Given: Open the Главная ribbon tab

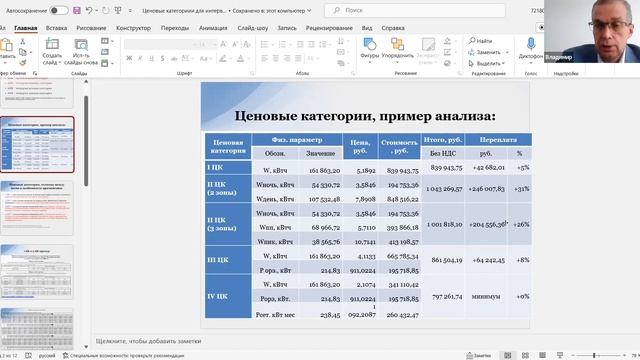Looking at the screenshot, I should pyautogui.click(x=26, y=28).
